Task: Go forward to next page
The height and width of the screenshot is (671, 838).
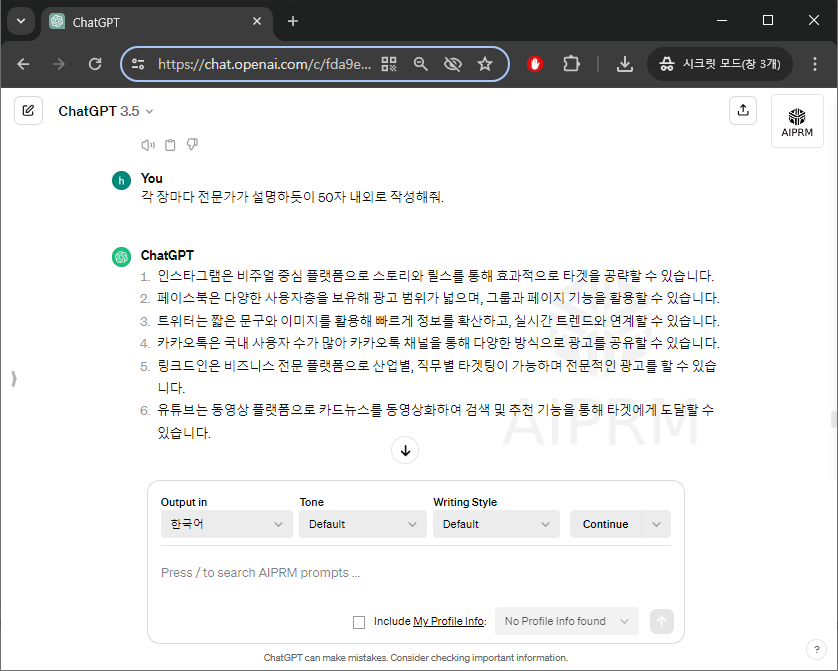Action: [x=59, y=64]
